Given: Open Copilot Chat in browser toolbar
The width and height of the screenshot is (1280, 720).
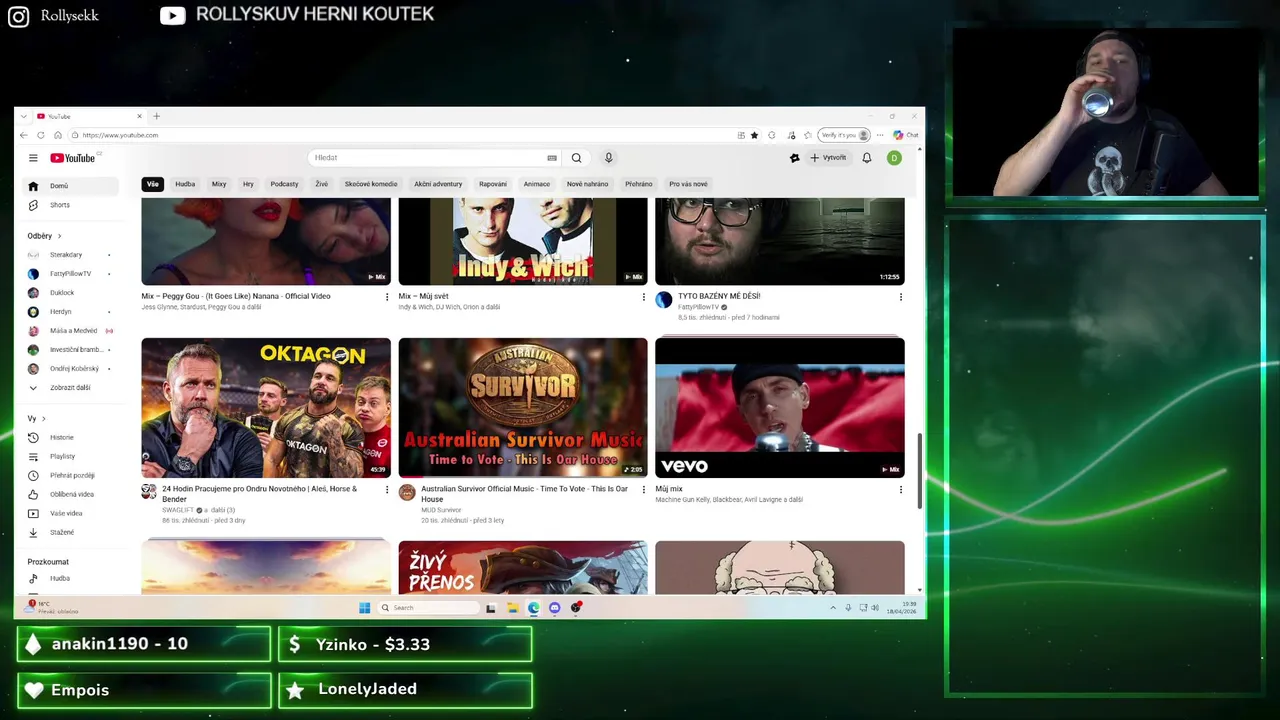Looking at the screenshot, I should click(906, 135).
